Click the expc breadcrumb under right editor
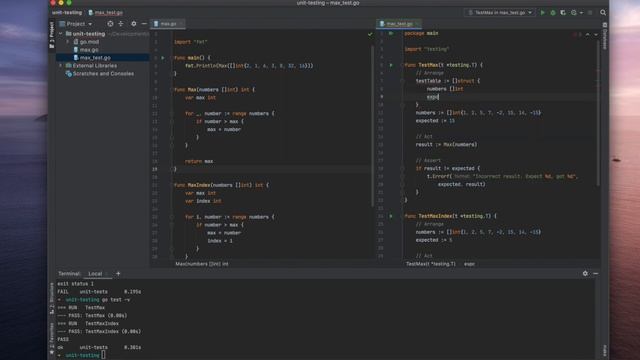This screenshot has width=640, height=360. click(x=469, y=264)
